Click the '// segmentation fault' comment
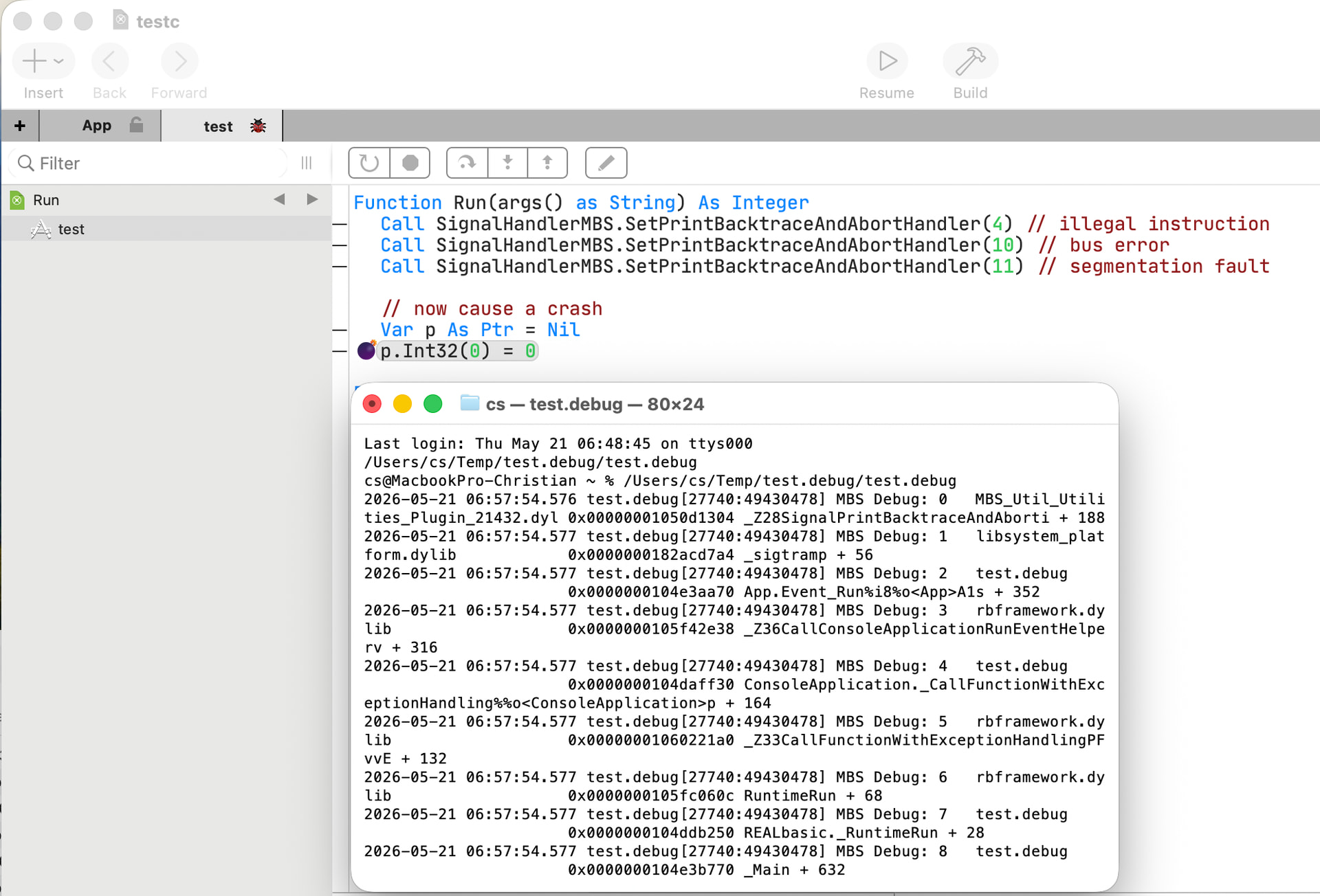Image resolution: width=1320 pixels, height=896 pixels. 1154,267
